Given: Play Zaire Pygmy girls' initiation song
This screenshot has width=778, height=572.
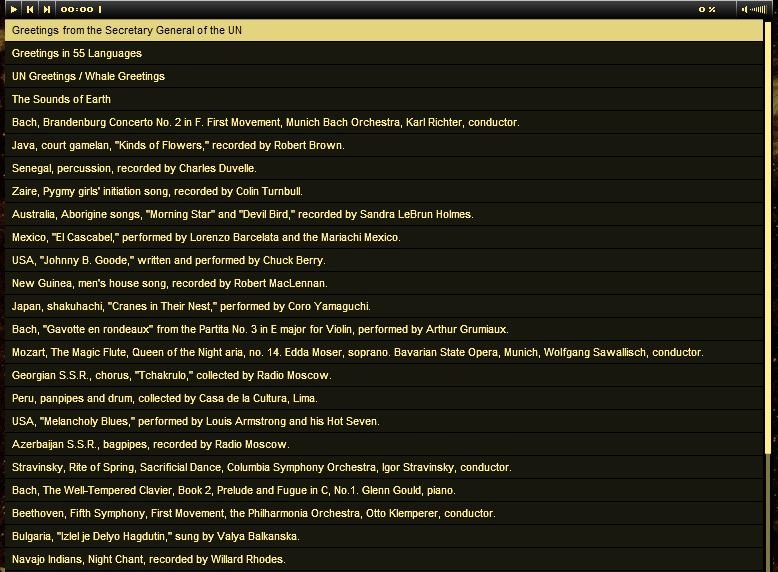Looking at the screenshot, I should click(384, 191).
